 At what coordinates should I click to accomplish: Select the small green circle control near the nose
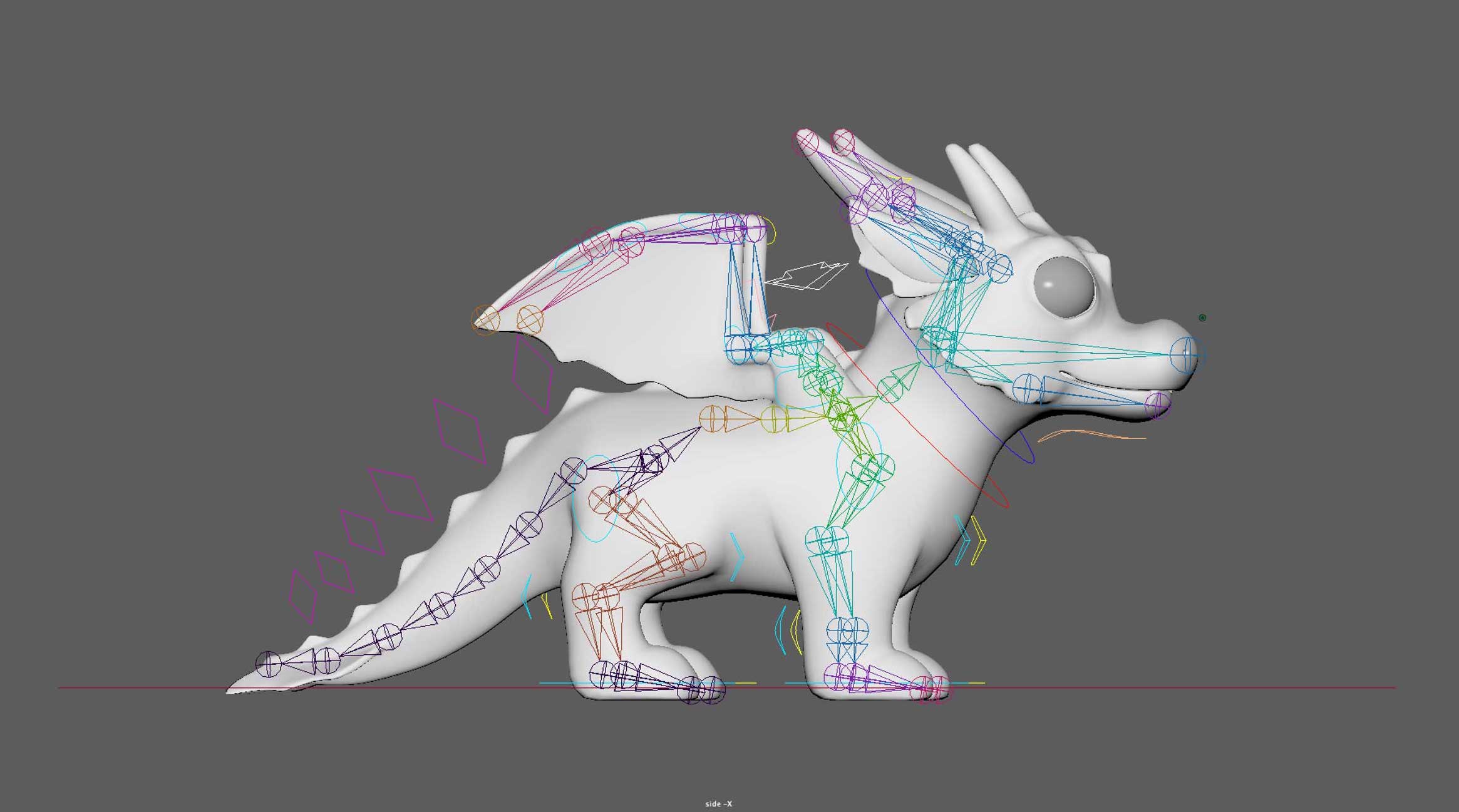point(1202,318)
